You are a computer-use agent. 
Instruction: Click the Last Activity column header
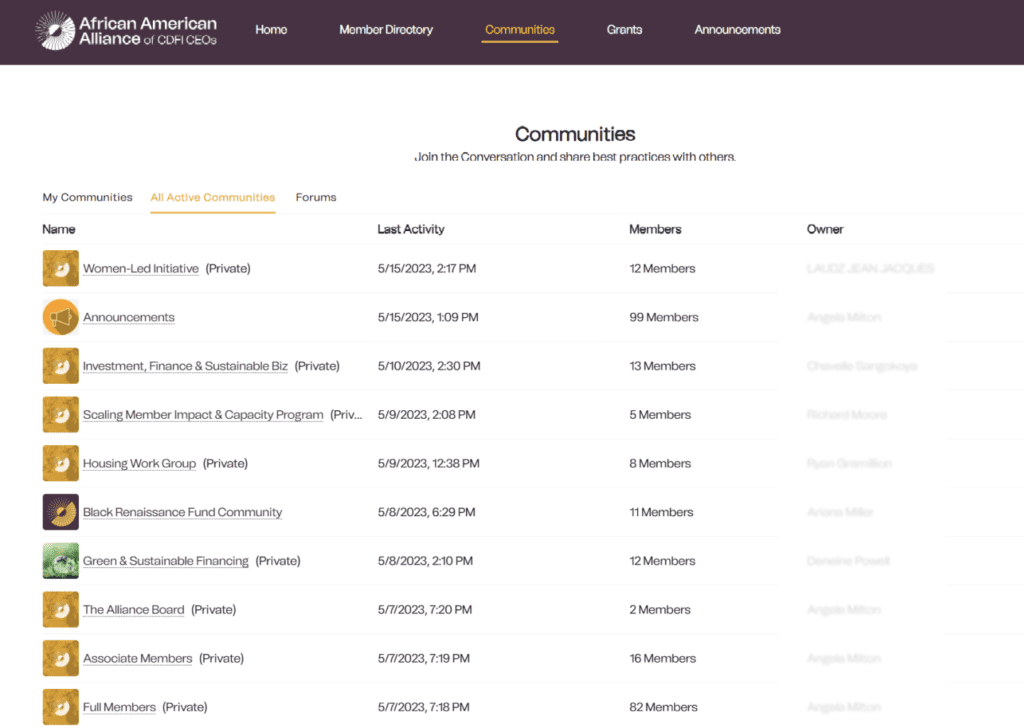click(411, 229)
